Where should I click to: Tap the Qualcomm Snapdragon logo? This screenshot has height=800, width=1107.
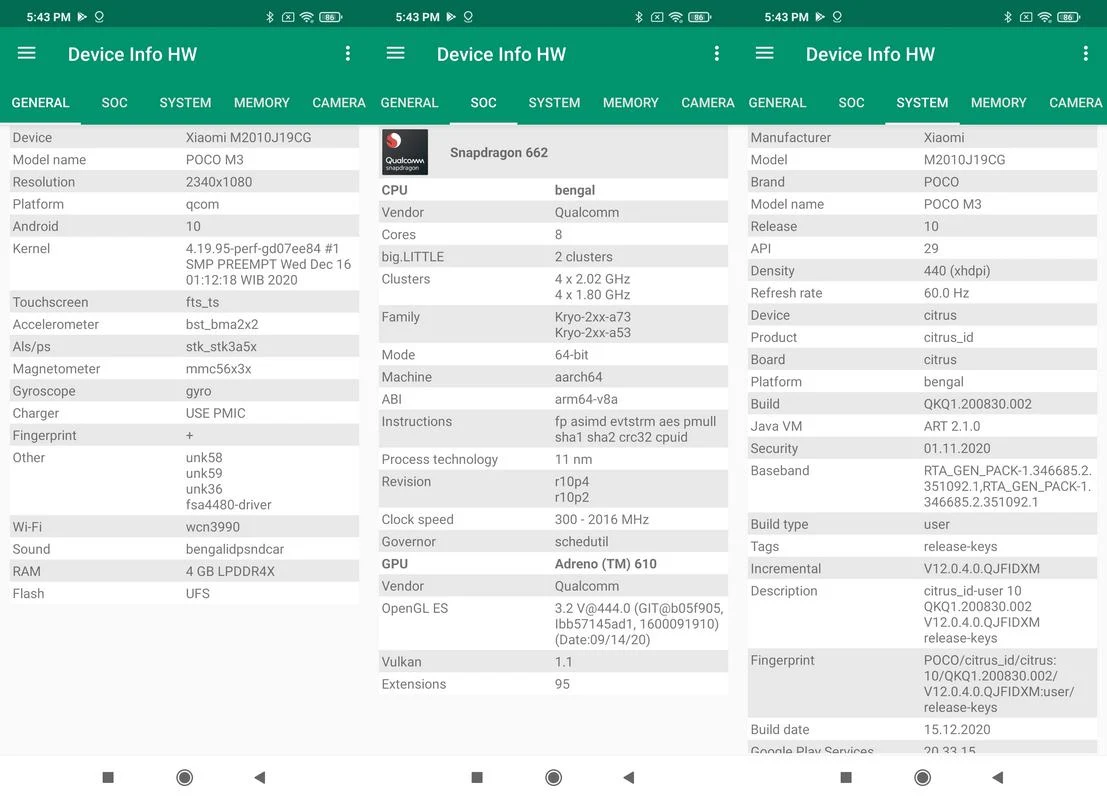point(405,152)
